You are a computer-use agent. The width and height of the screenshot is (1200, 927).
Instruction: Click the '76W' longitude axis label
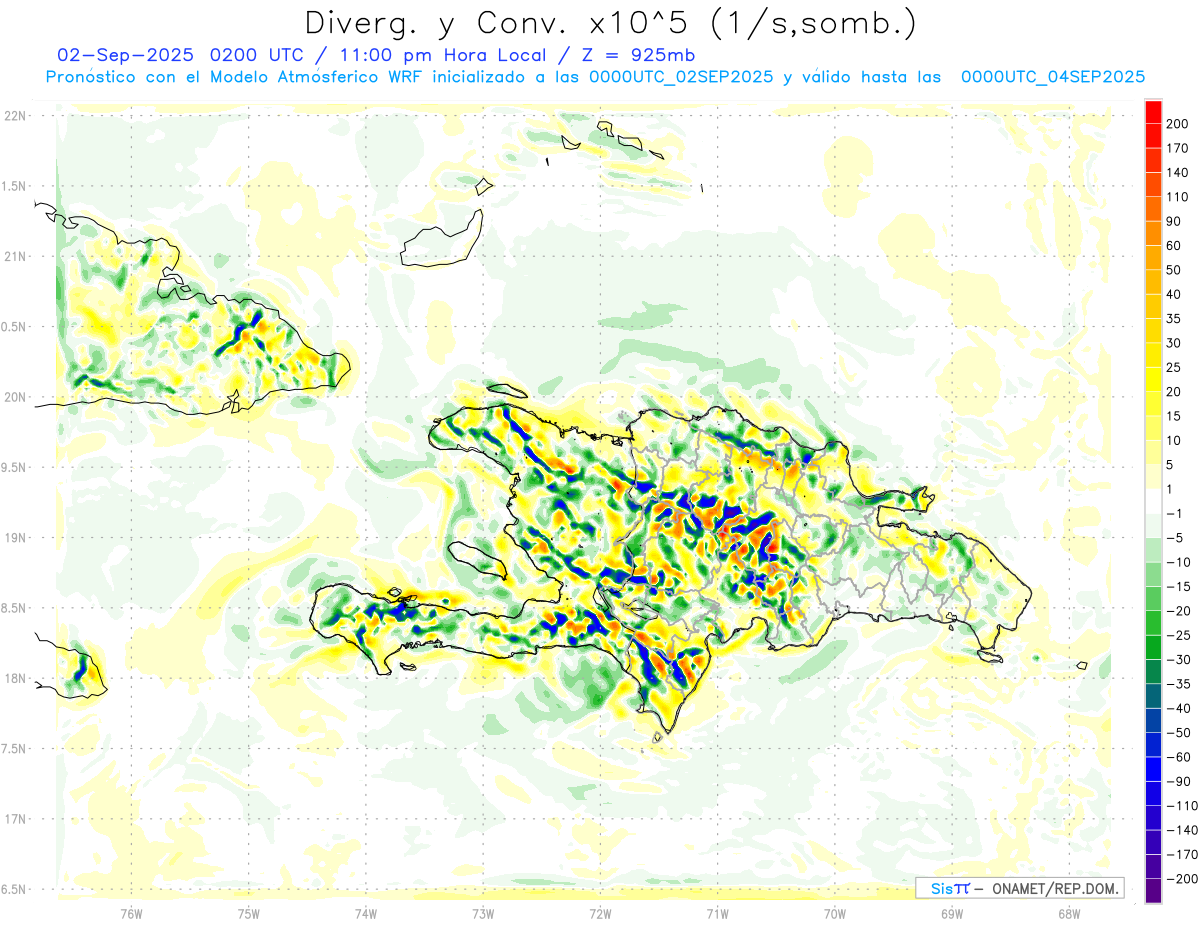(131, 914)
